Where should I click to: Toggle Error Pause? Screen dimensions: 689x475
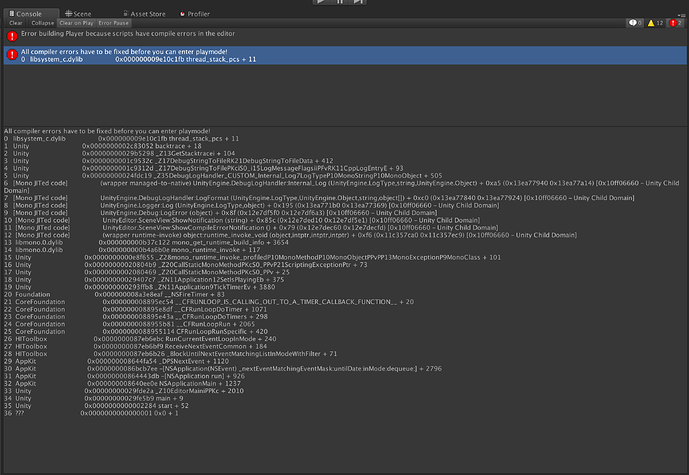113,23
